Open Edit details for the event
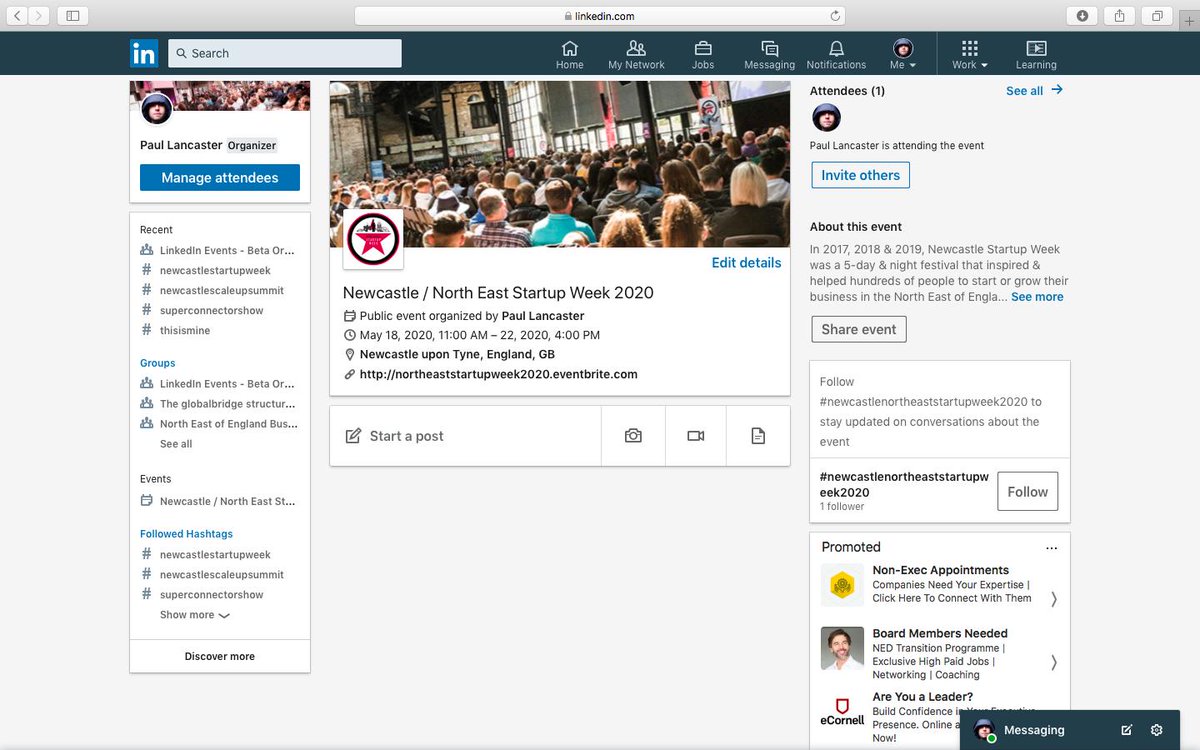 [746, 262]
